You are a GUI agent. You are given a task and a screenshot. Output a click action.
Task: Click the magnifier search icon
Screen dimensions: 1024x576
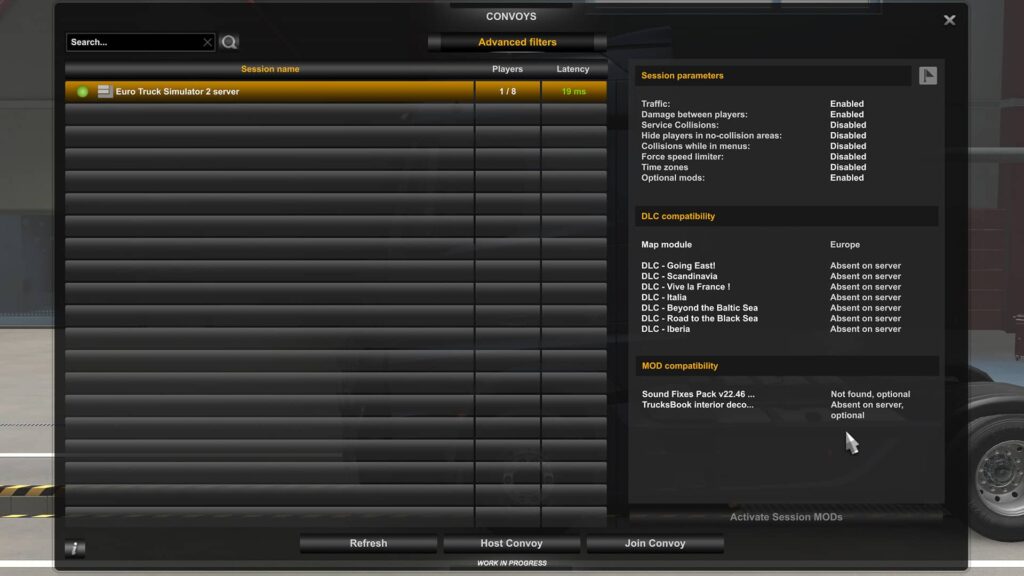229,42
